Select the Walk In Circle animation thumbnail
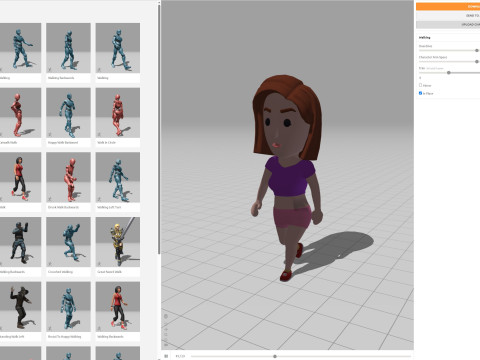Image resolution: width=480 pixels, height=360 pixels. tap(118, 113)
